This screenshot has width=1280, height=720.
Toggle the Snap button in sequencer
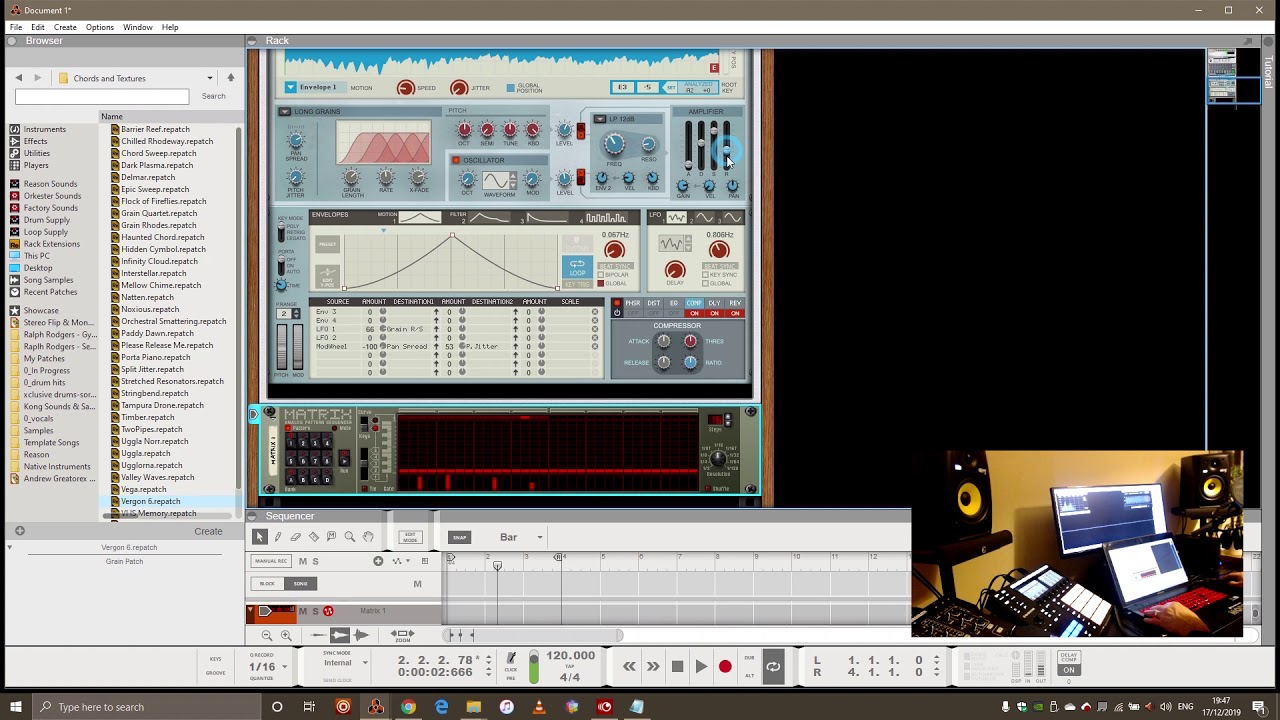click(x=459, y=537)
